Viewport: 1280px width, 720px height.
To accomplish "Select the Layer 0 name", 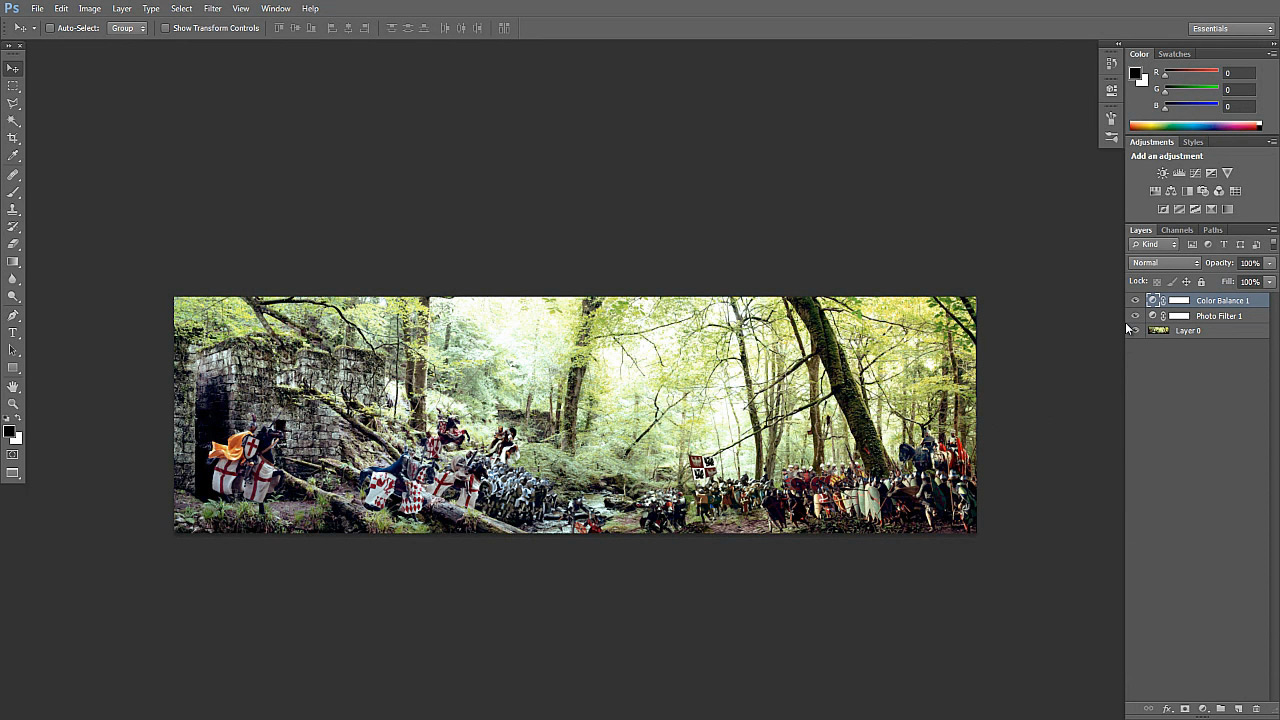I will point(1188,331).
